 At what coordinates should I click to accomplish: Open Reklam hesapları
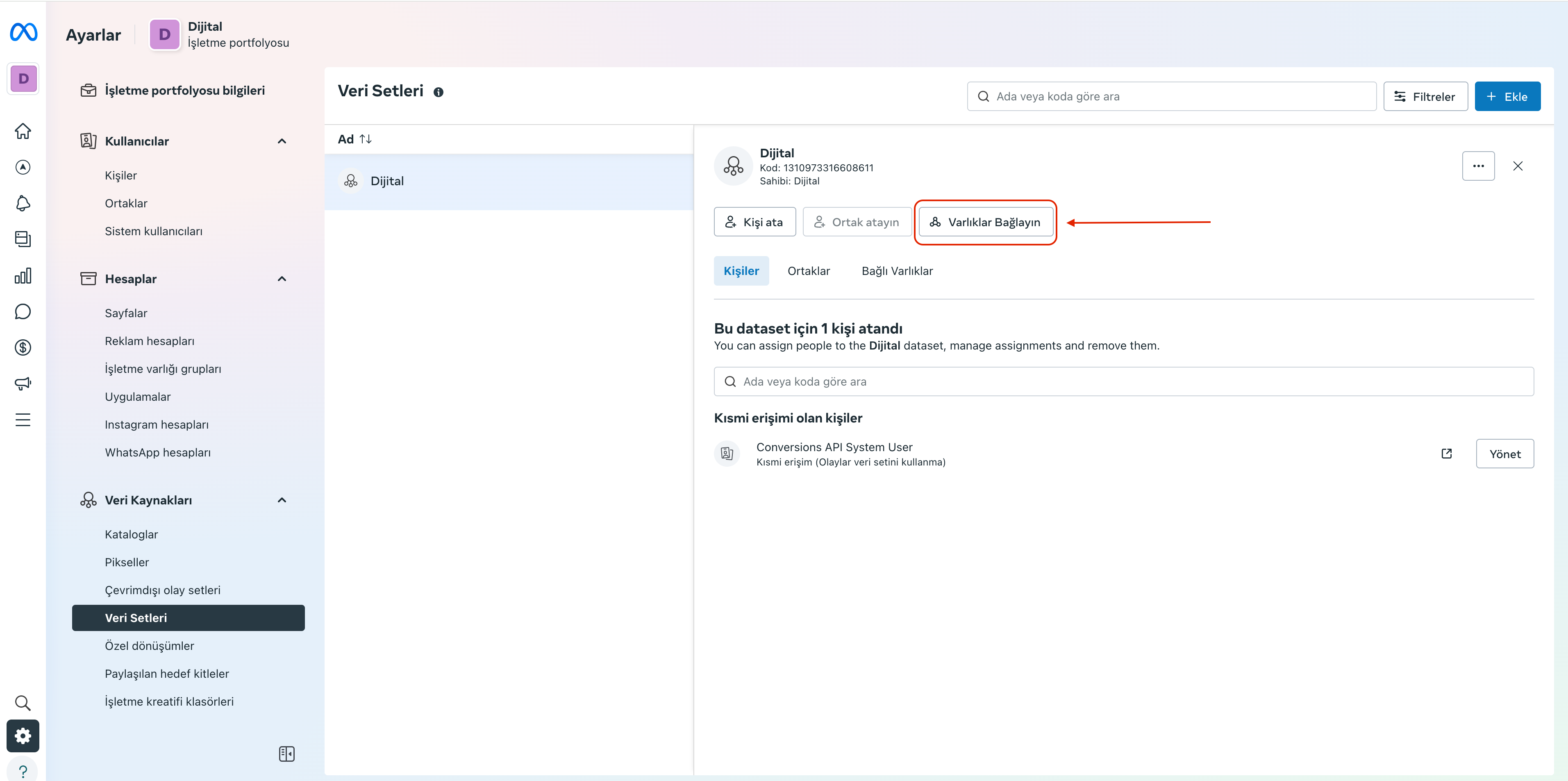tap(149, 341)
